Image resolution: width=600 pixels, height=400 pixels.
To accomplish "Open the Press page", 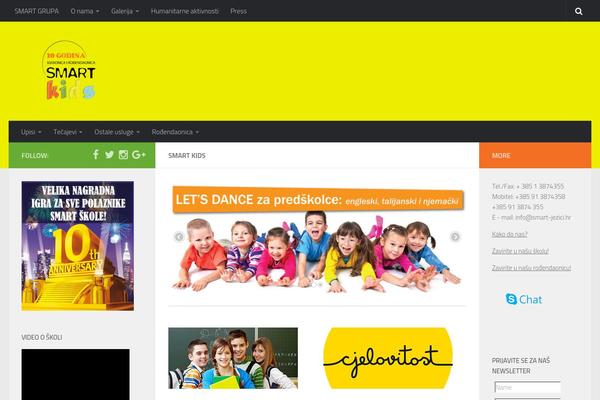I will [x=238, y=11].
